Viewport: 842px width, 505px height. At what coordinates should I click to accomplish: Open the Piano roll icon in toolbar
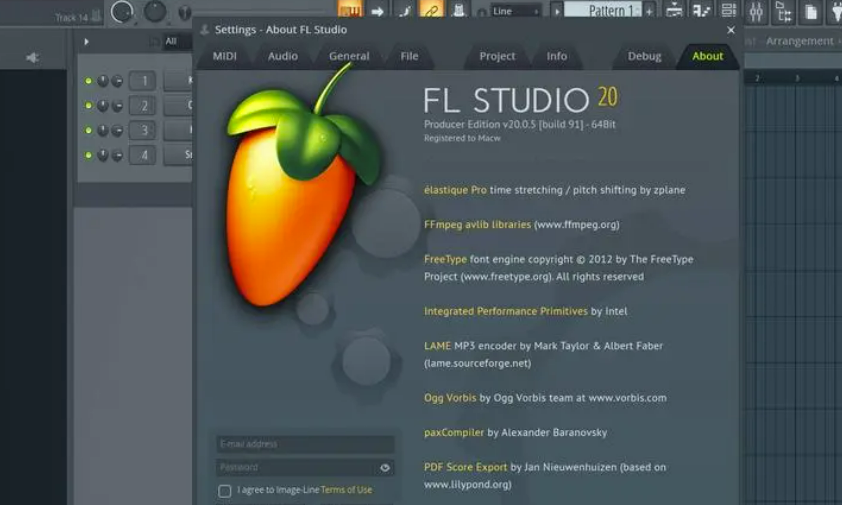pos(701,10)
